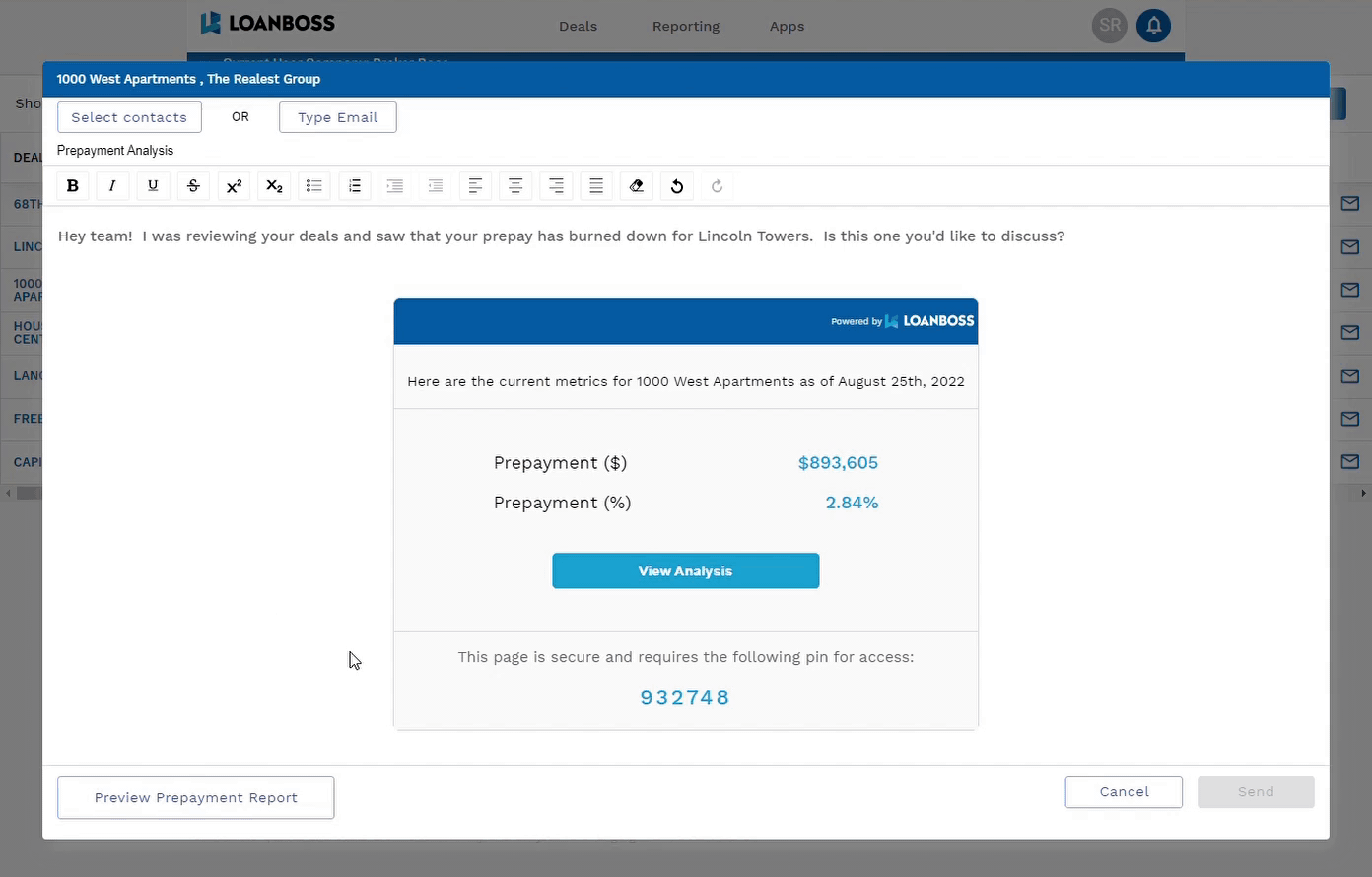
Task: Click the LoanBoss logo in the header
Action: 267,23
